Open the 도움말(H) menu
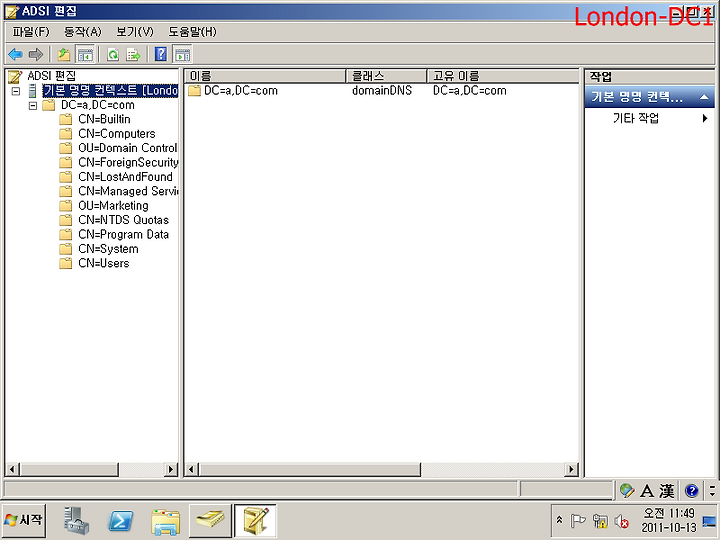 coord(192,32)
